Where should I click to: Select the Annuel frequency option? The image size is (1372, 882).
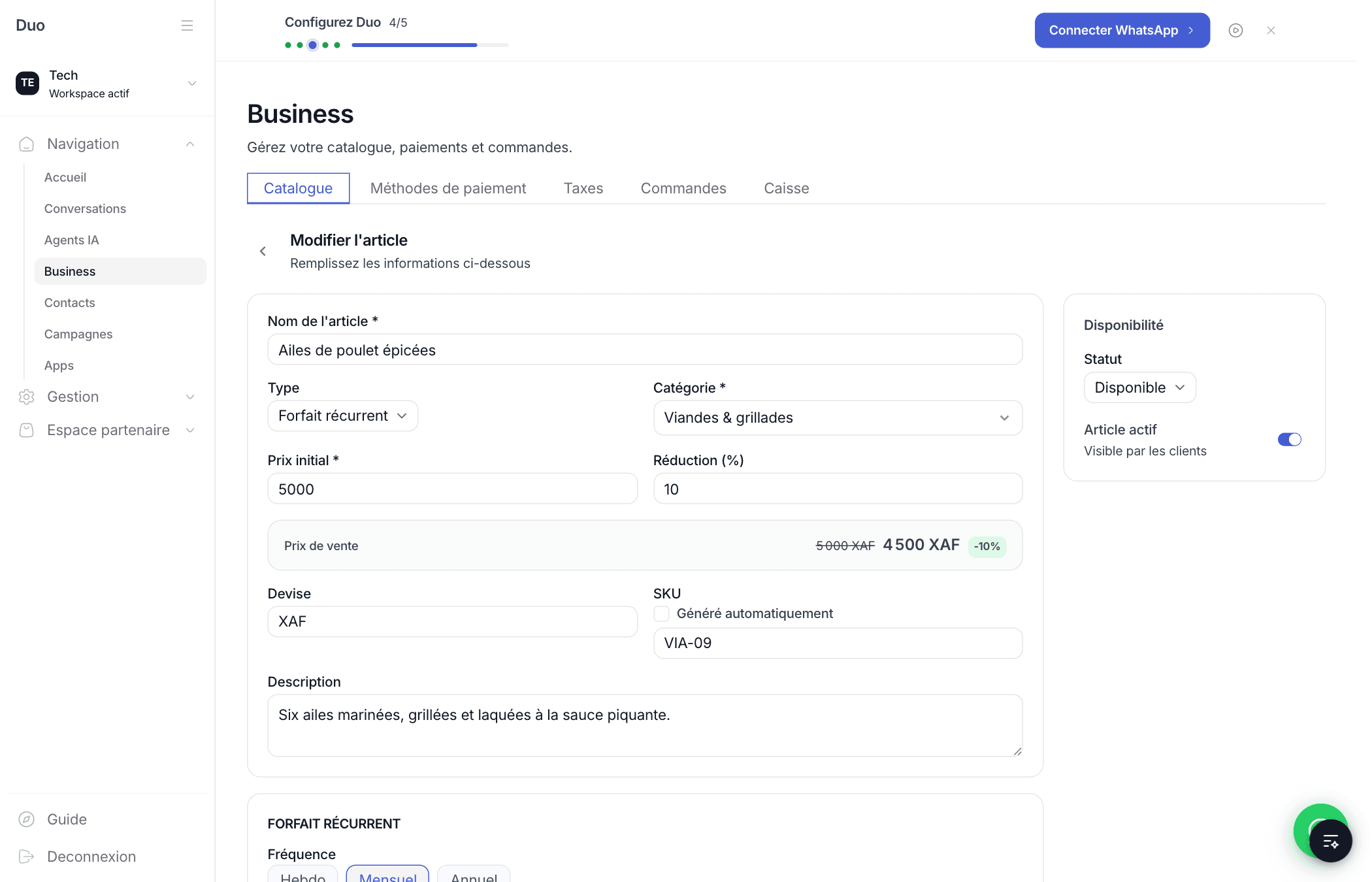point(474,874)
